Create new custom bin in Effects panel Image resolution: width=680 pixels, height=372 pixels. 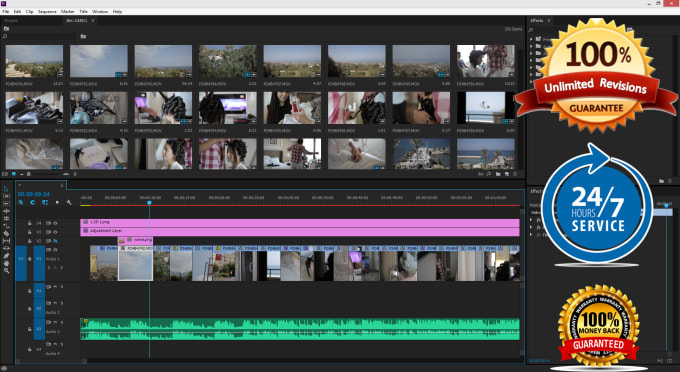tap(661, 181)
